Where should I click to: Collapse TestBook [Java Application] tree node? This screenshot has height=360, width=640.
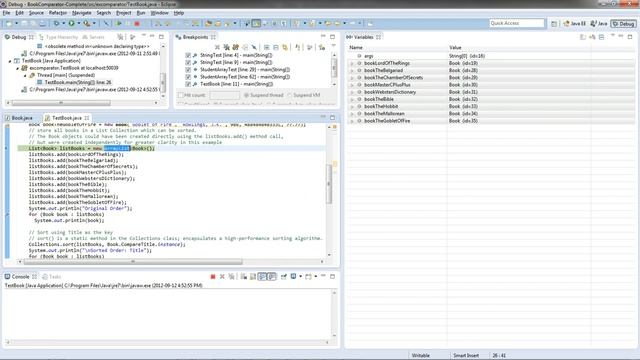10,61
